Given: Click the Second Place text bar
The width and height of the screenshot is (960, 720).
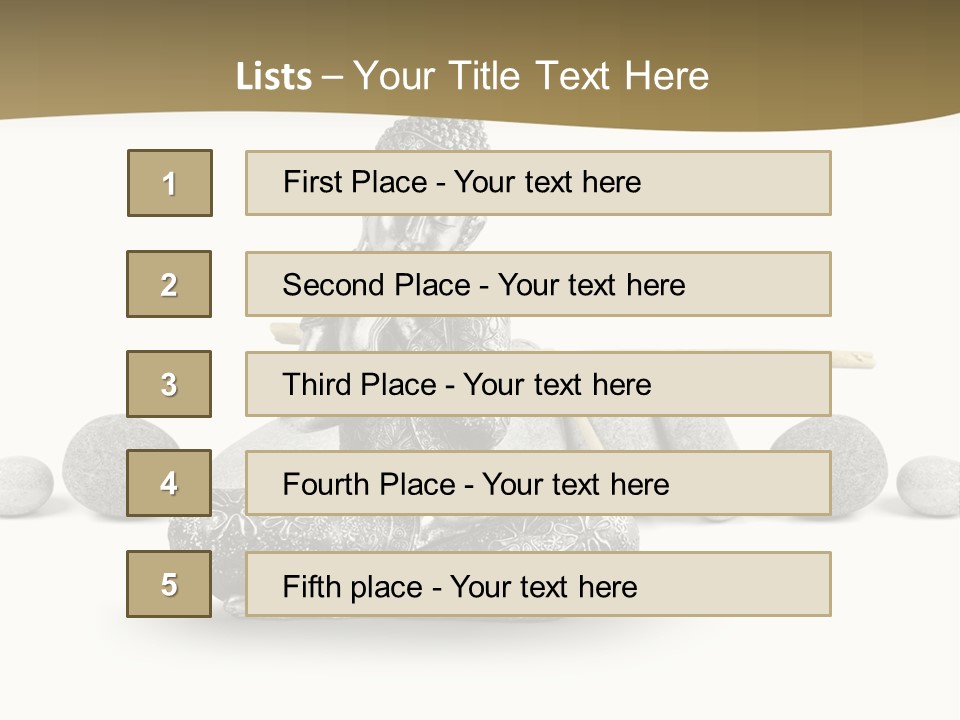Looking at the screenshot, I should click(538, 284).
